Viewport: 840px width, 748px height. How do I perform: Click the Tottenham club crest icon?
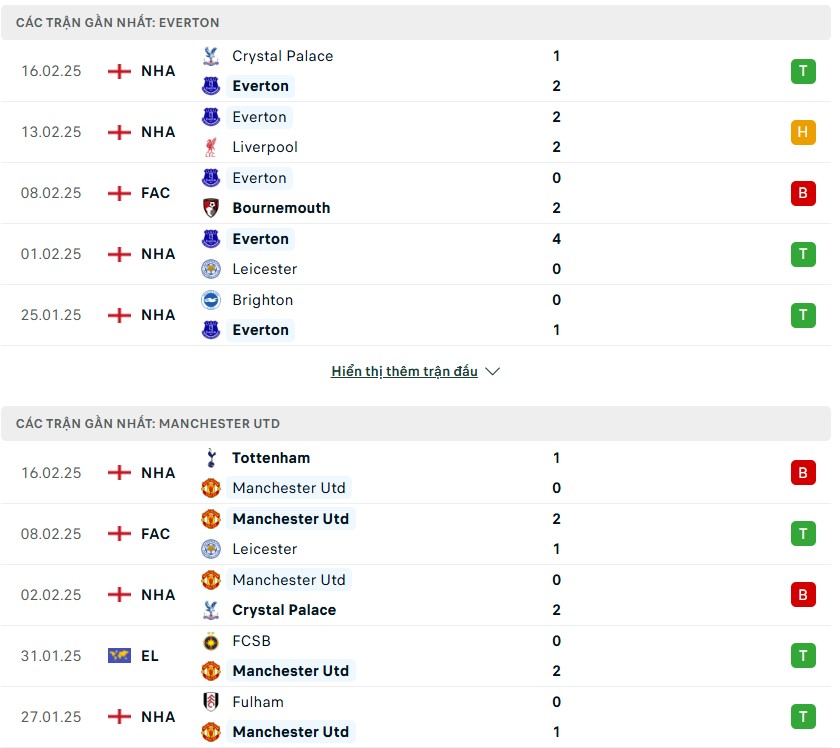tap(211, 458)
